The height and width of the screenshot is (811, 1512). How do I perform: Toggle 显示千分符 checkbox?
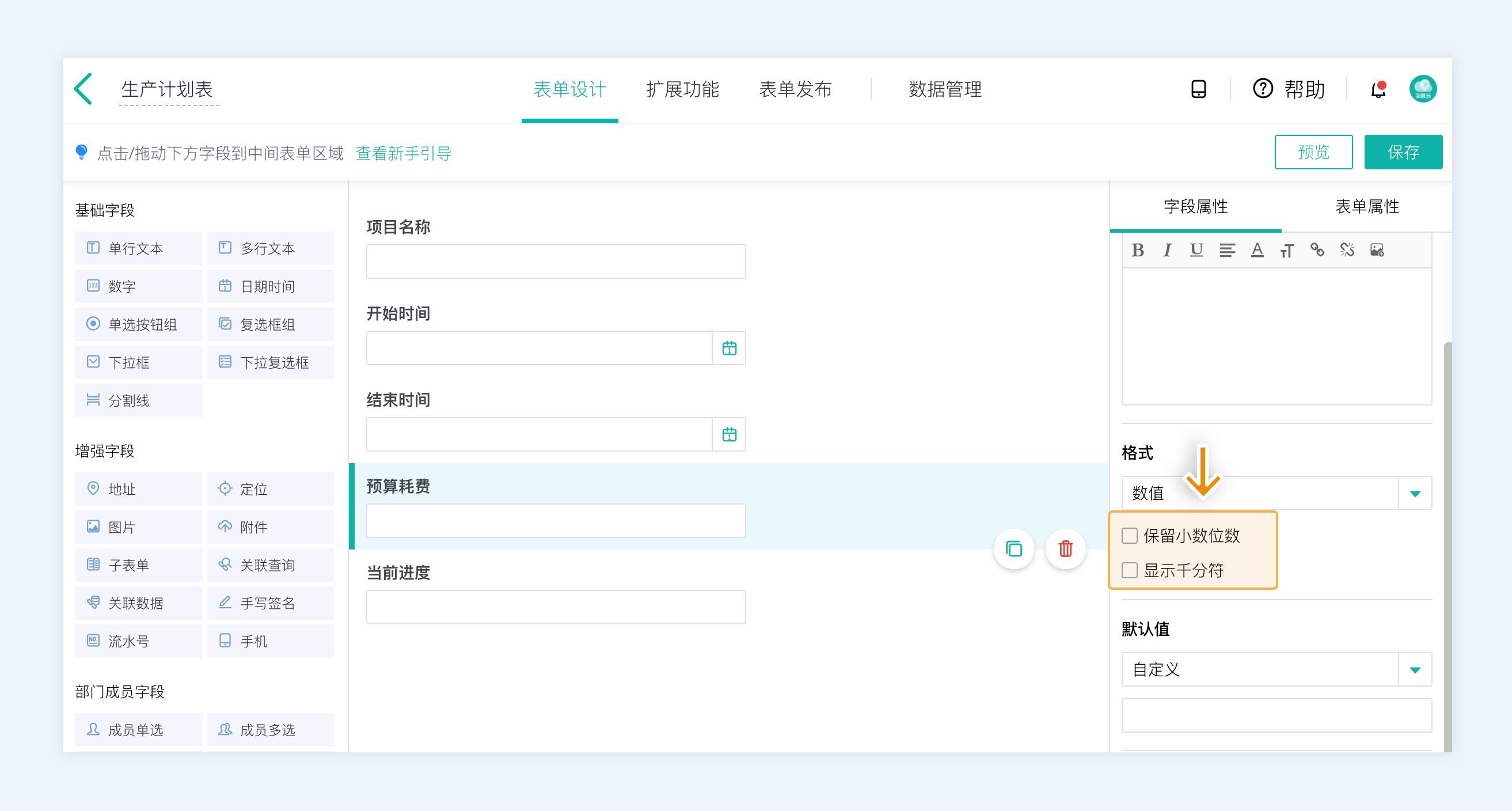[1129, 570]
